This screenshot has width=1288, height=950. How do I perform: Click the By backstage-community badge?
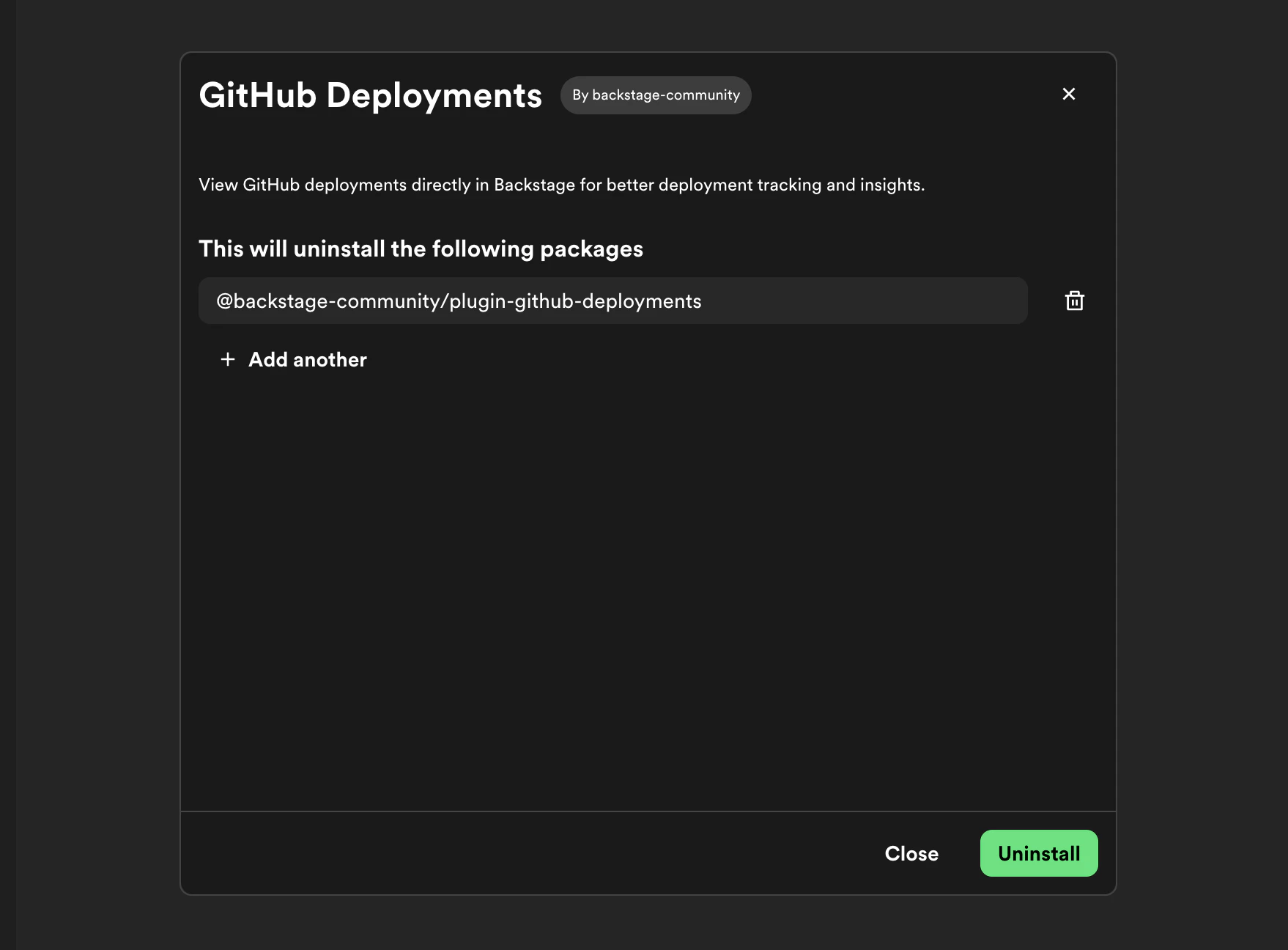tap(656, 95)
